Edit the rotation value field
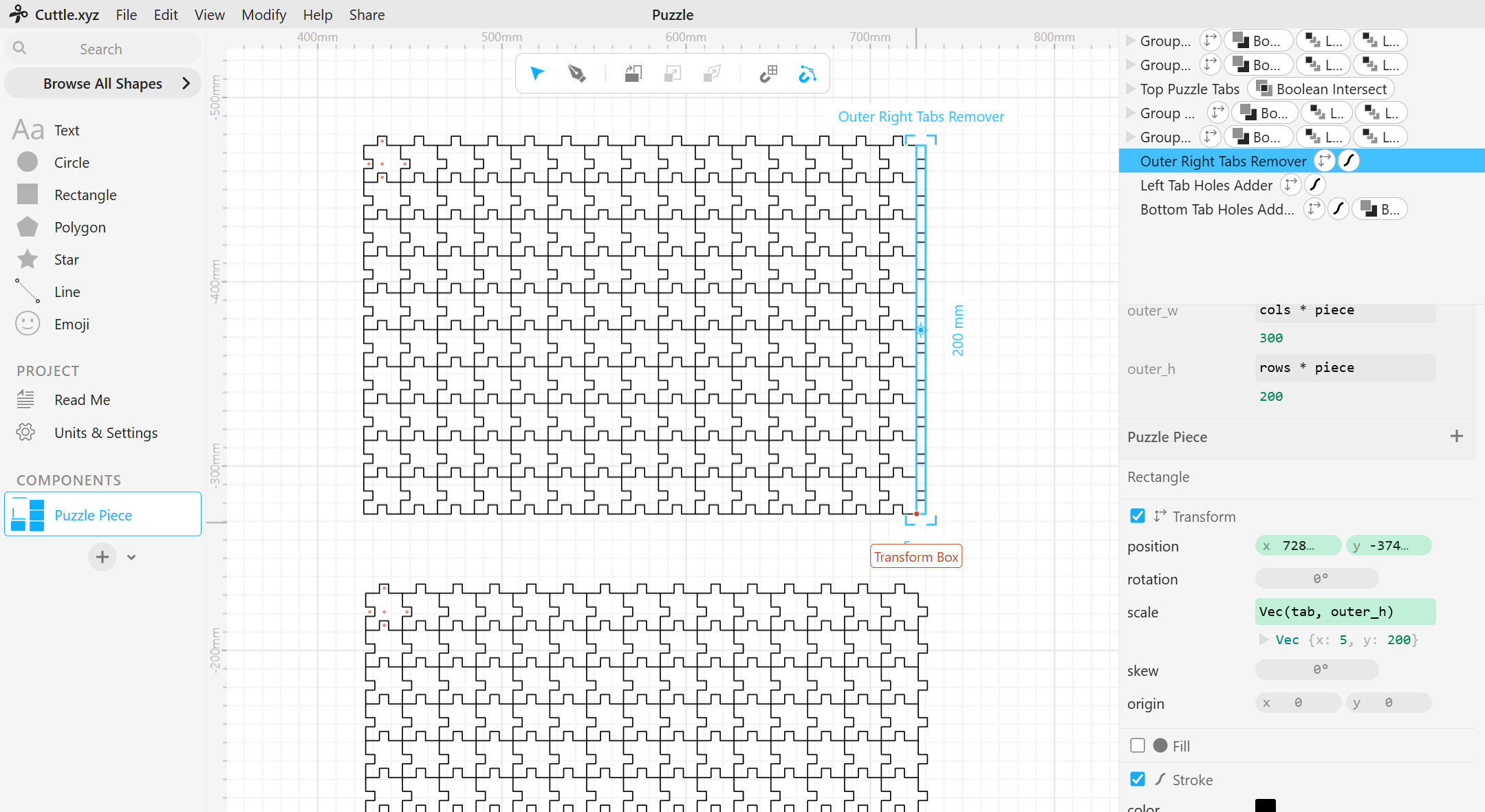Viewport: 1485px width, 812px height. point(1316,578)
